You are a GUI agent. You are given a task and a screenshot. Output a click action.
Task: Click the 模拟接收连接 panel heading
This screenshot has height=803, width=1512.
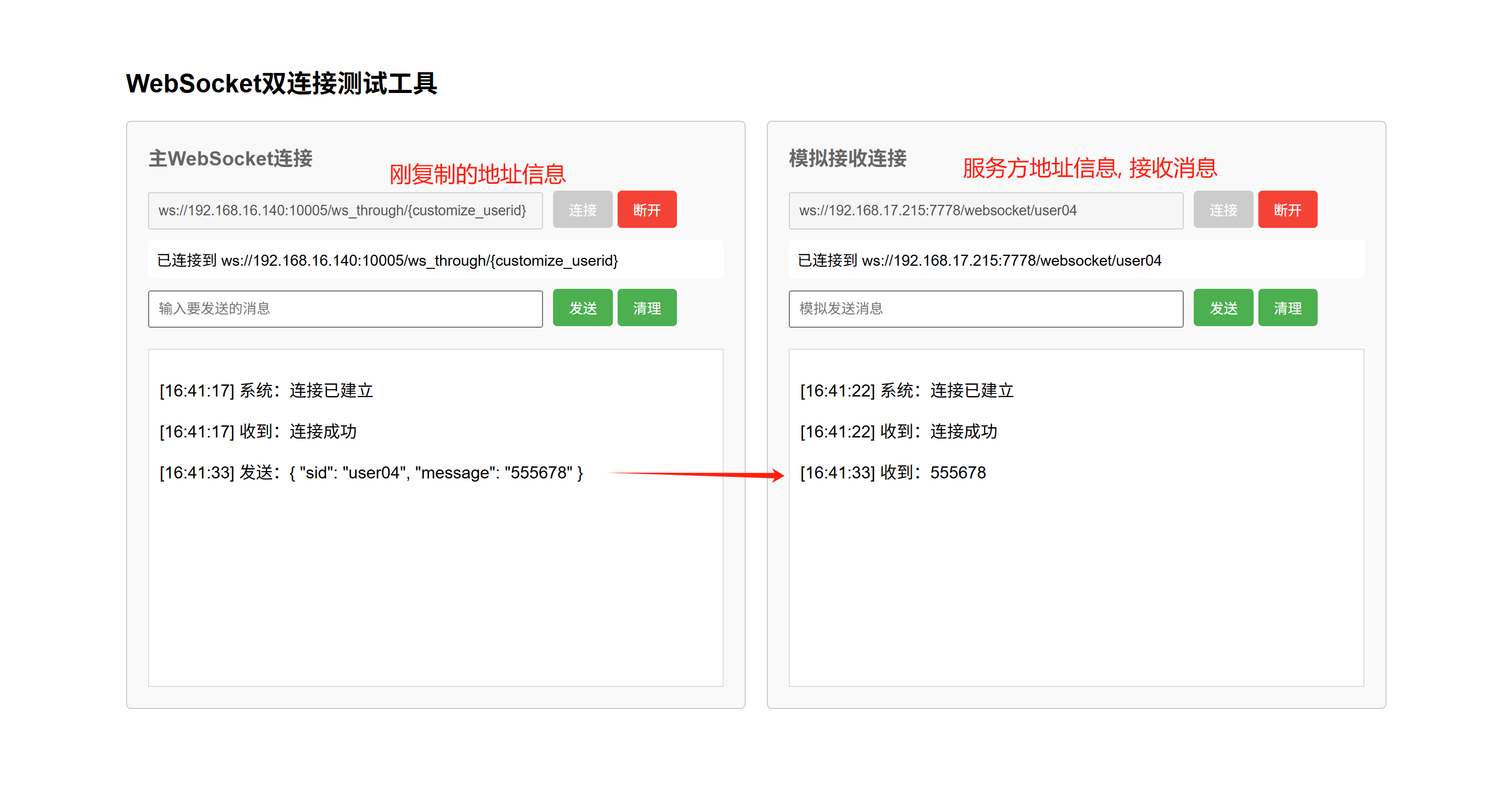pos(847,159)
